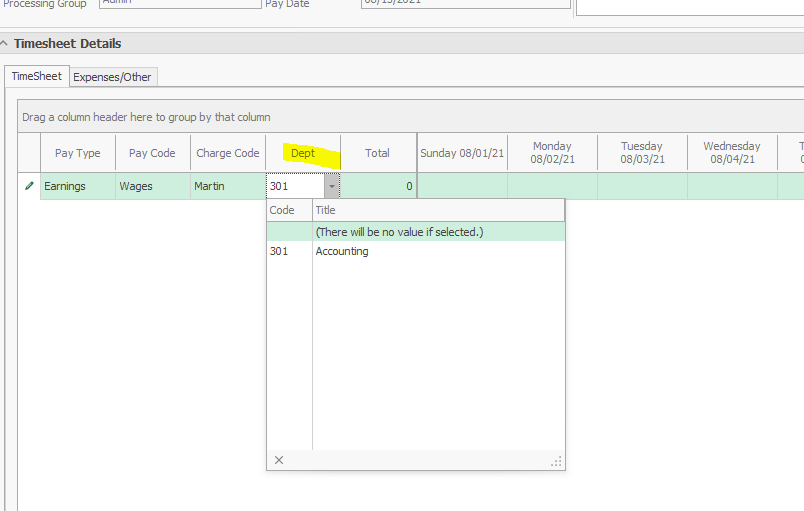Select the 301 Accounting option

[341, 251]
